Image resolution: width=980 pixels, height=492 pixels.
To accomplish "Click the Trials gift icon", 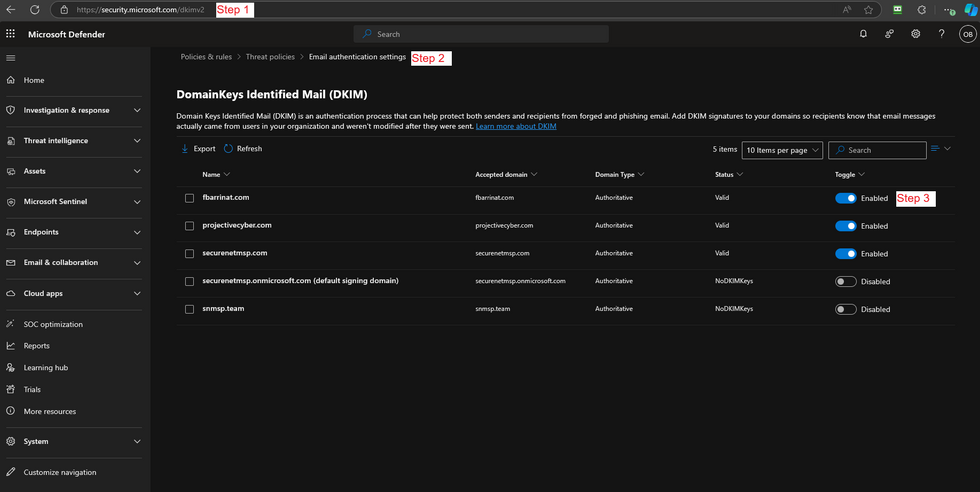I will point(11,389).
